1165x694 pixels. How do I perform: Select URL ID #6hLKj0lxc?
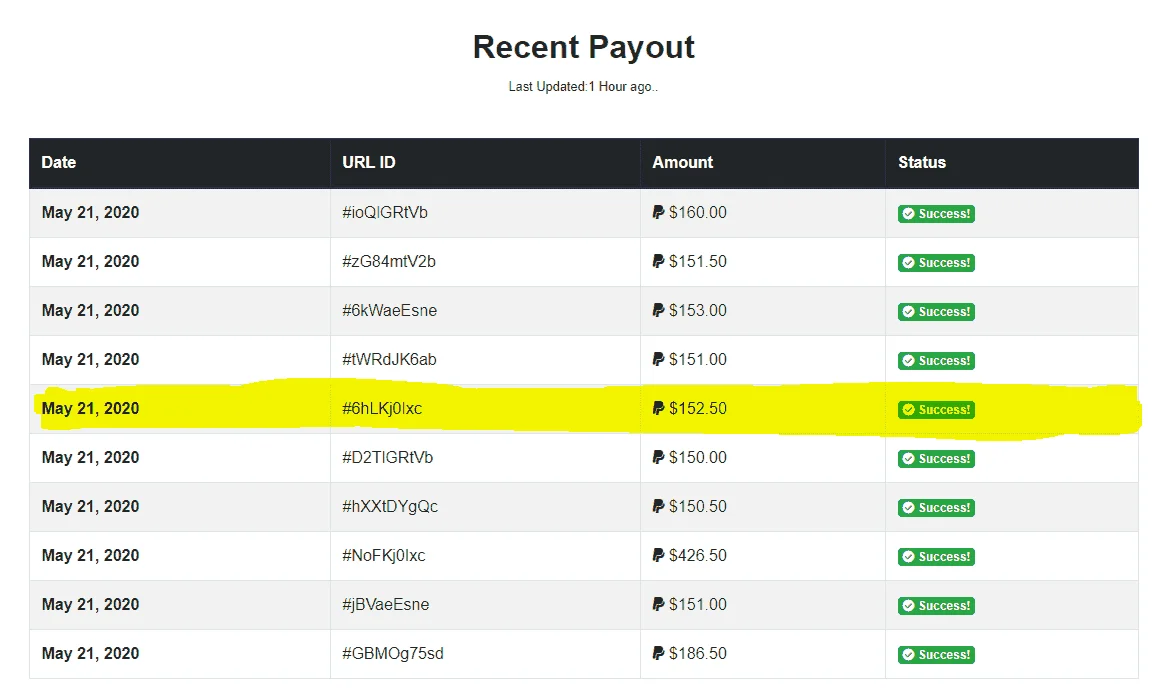382,409
